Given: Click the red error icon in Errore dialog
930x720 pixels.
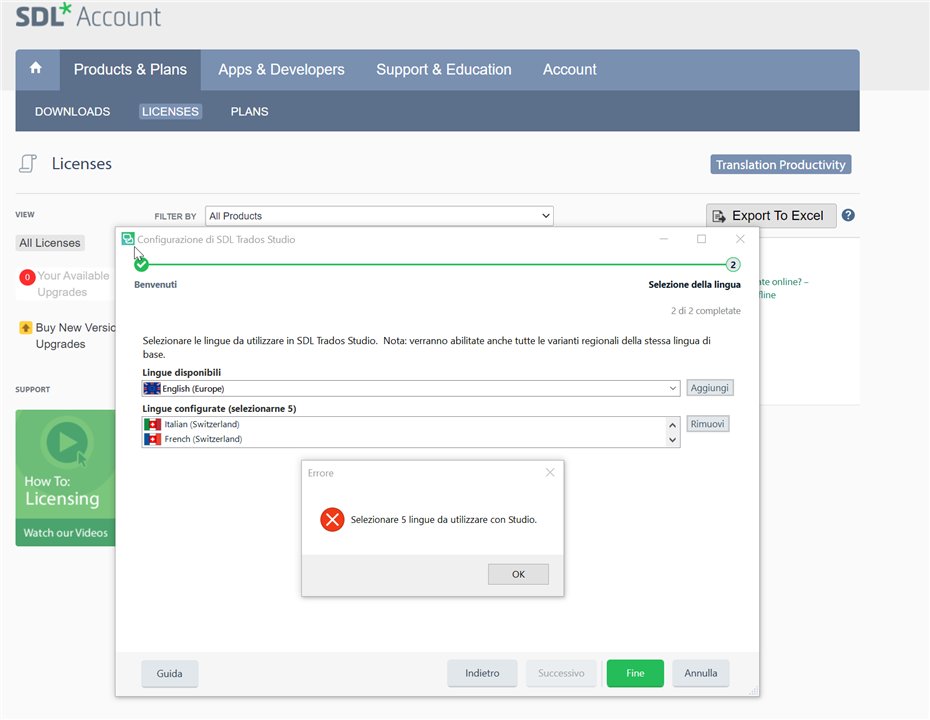Looking at the screenshot, I should (332, 520).
